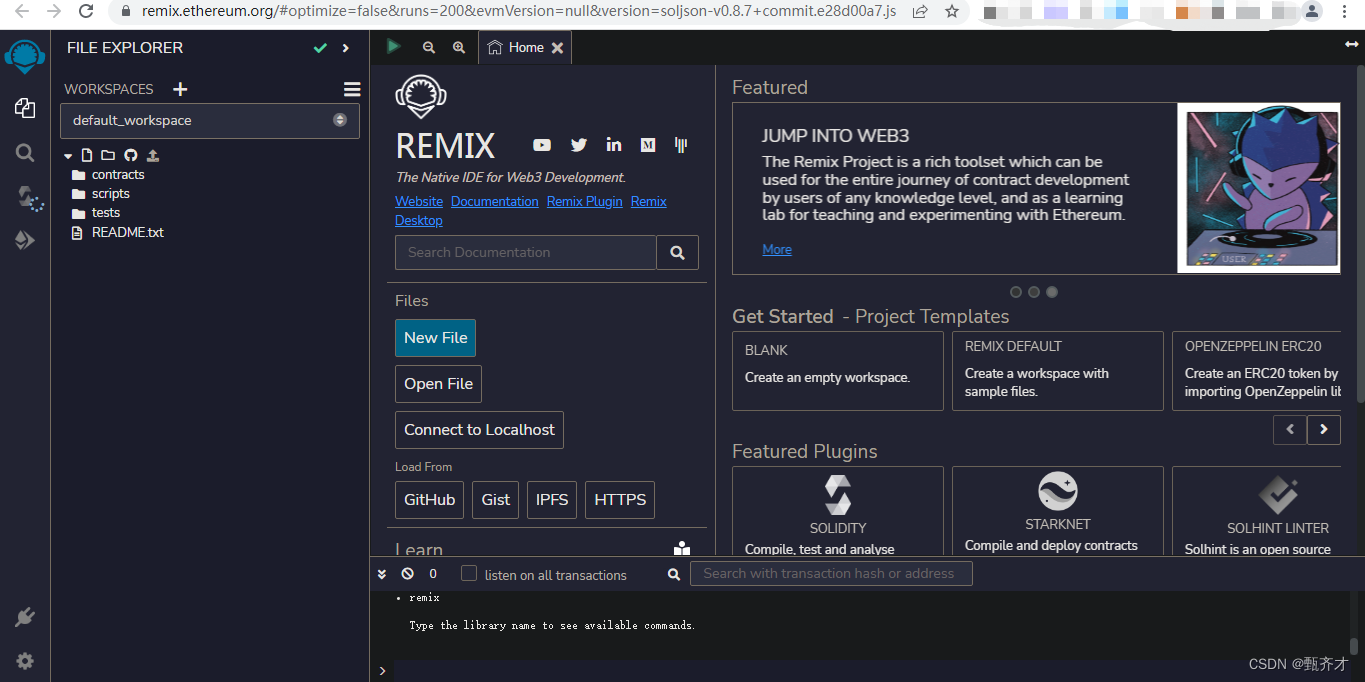This screenshot has height=682, width=1365.
Task: Click the Open File button
Action: pos(439,384)
